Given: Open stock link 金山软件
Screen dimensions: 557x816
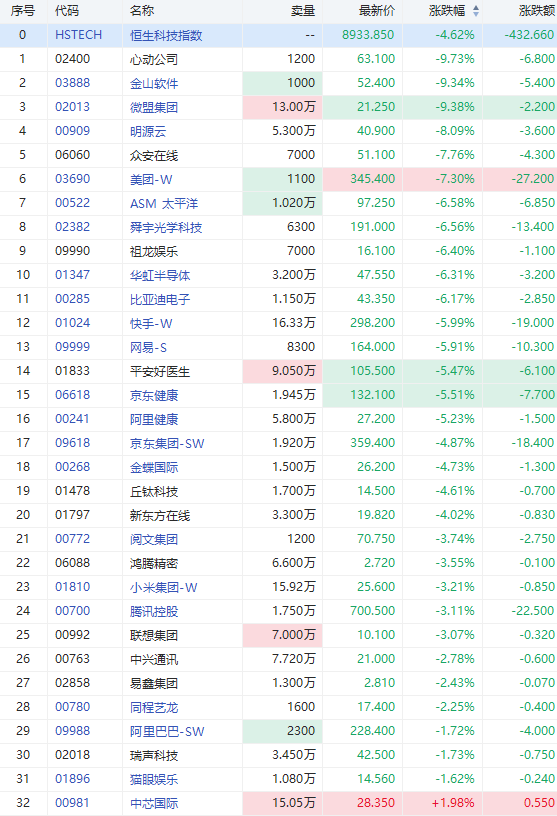Looking at the screenshot, I should pyautogui.click(x=154, y=83).
